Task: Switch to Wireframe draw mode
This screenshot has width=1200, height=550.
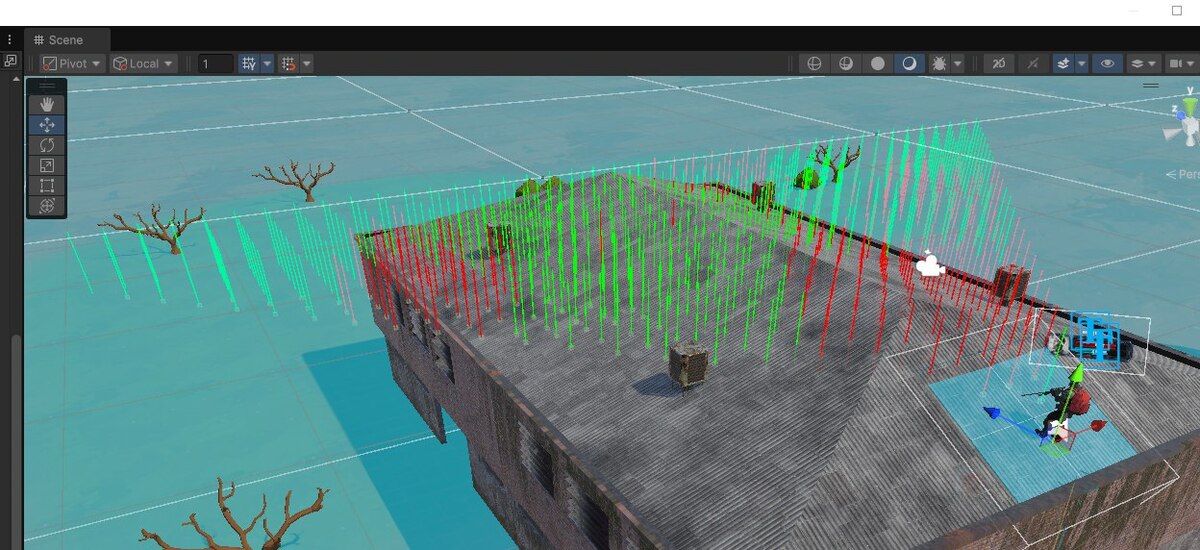Action: pyautogui.click(x=815, y=63)
